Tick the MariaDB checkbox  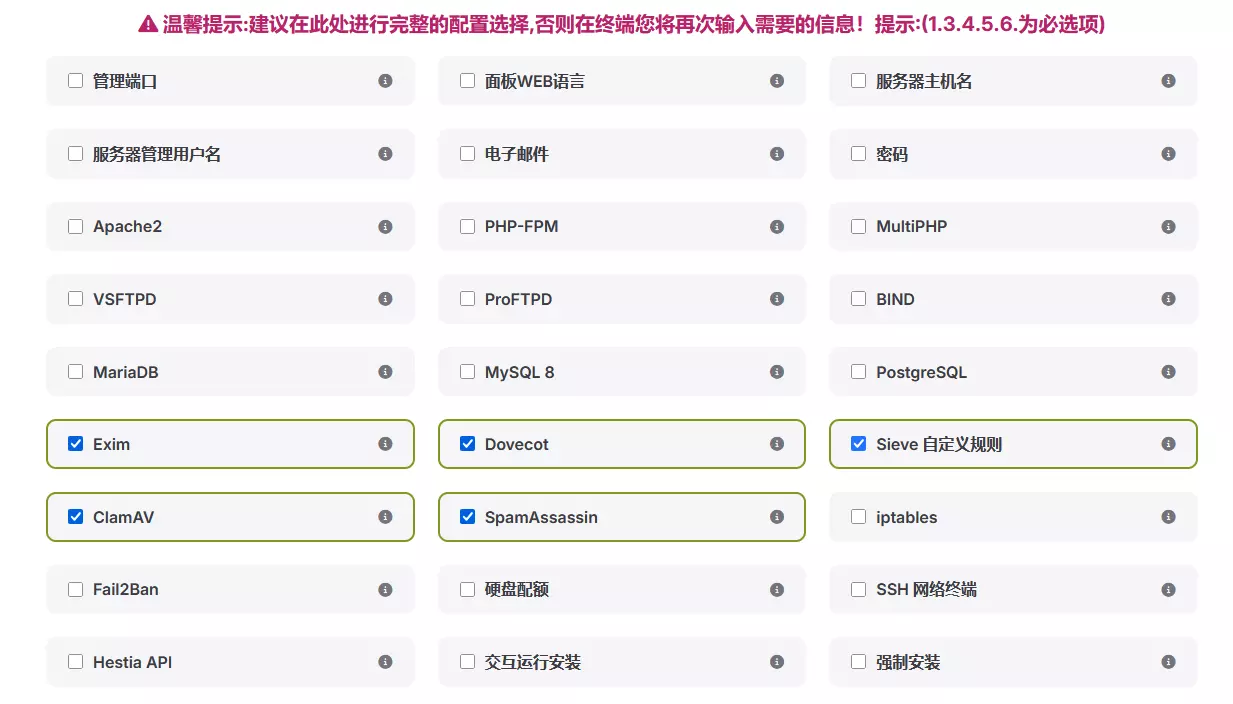76,372
